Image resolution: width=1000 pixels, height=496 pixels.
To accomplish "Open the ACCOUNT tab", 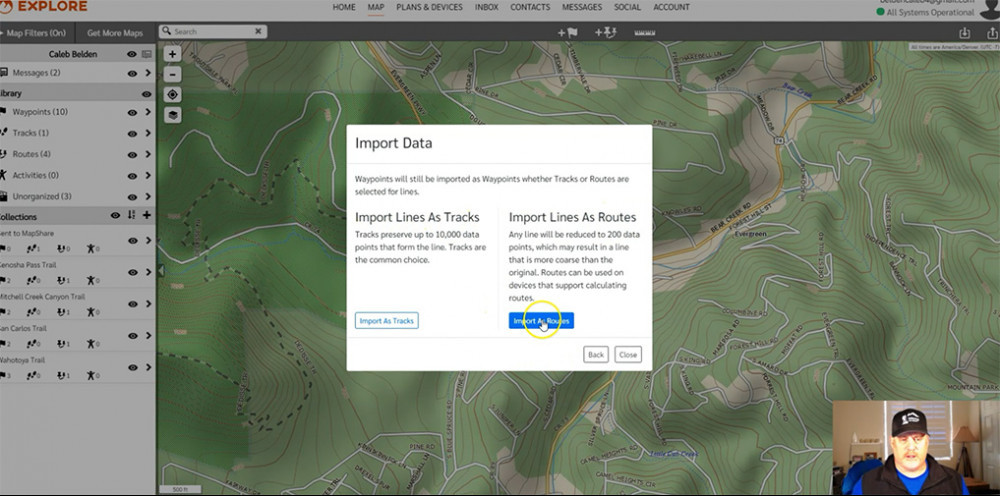I will [671, 7].
